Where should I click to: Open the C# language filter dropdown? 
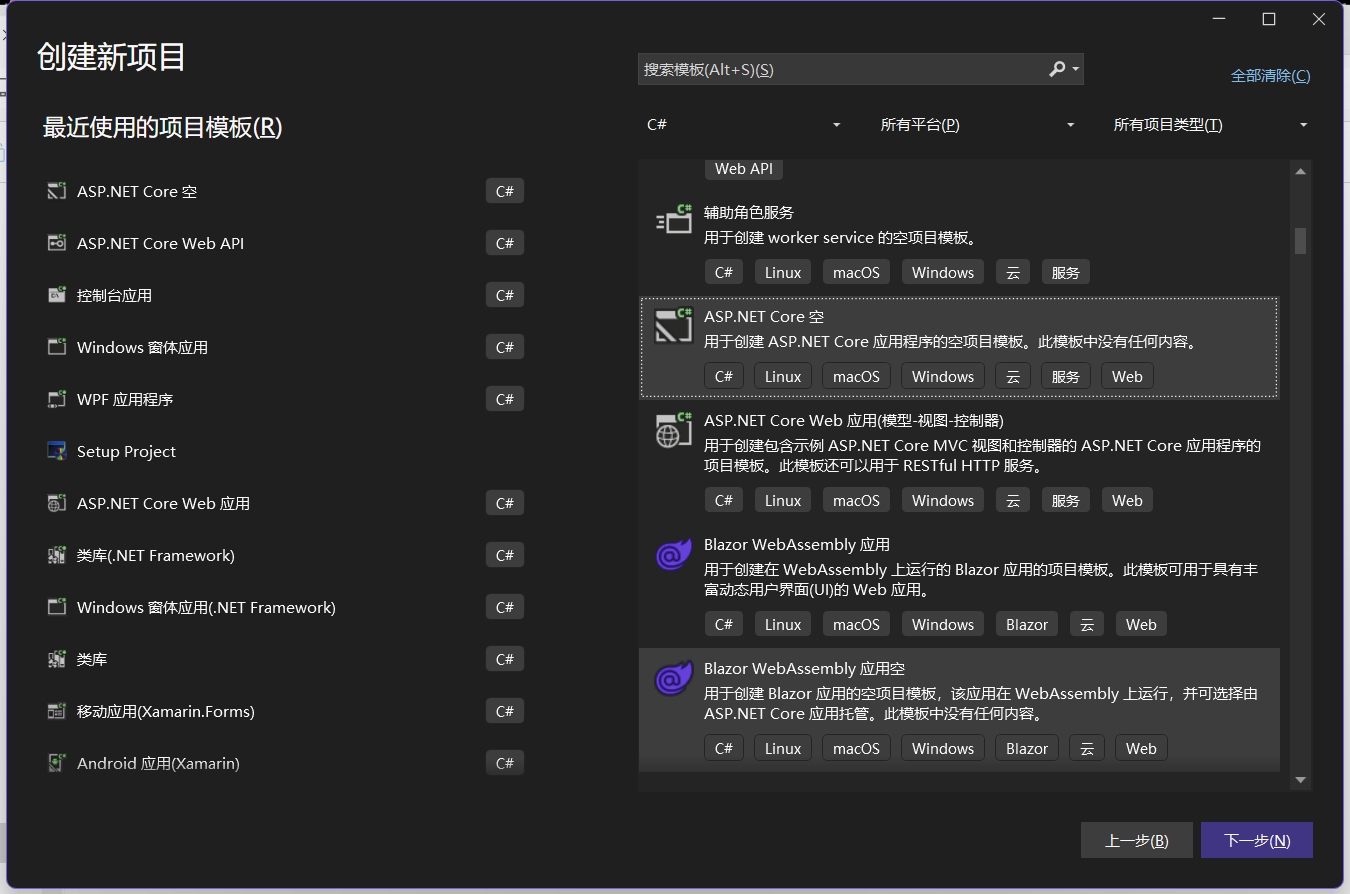[743, 125]
